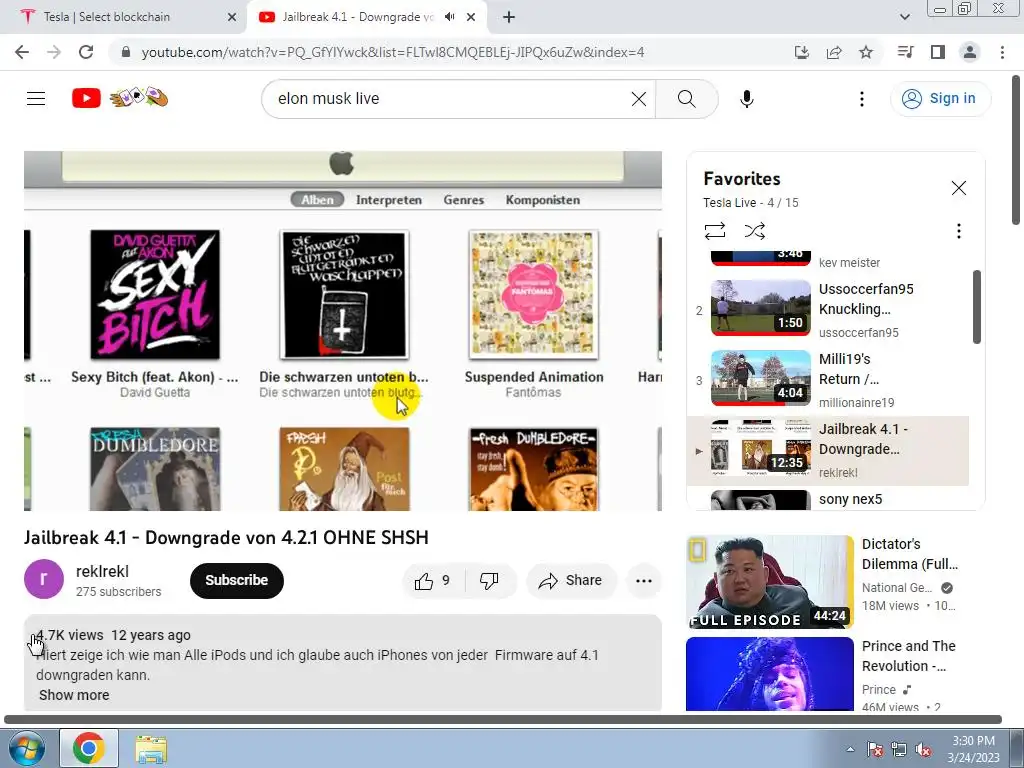Click the 'Tesla Live - 4 / 15' text
The height and width of the screenshot is (768, 1024).
pyautogui.click(x=750, y=202)
